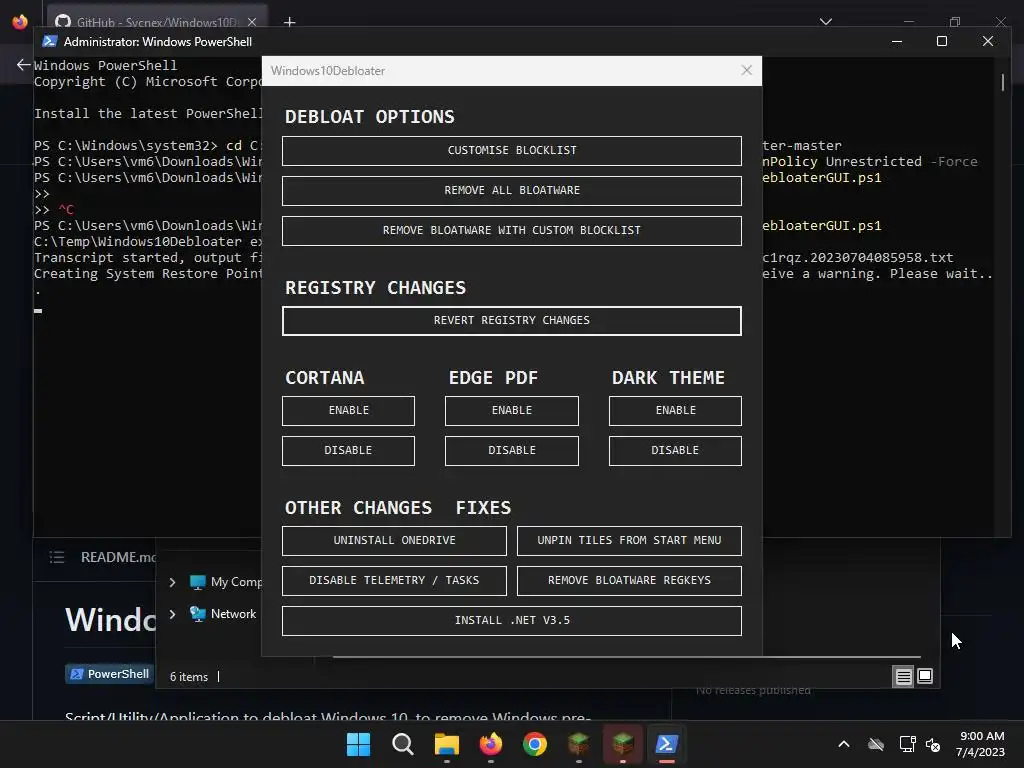Open first Minecraft block taskbar icon
Screen dimensions: 1024x768
tap(579, 744)
